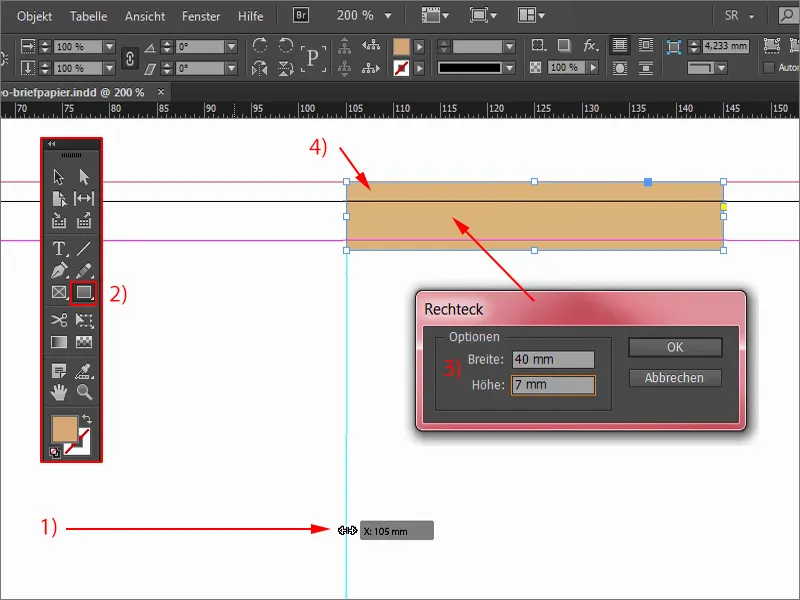
Task: Click Select Container icon
Action: [x=345, y=46]
